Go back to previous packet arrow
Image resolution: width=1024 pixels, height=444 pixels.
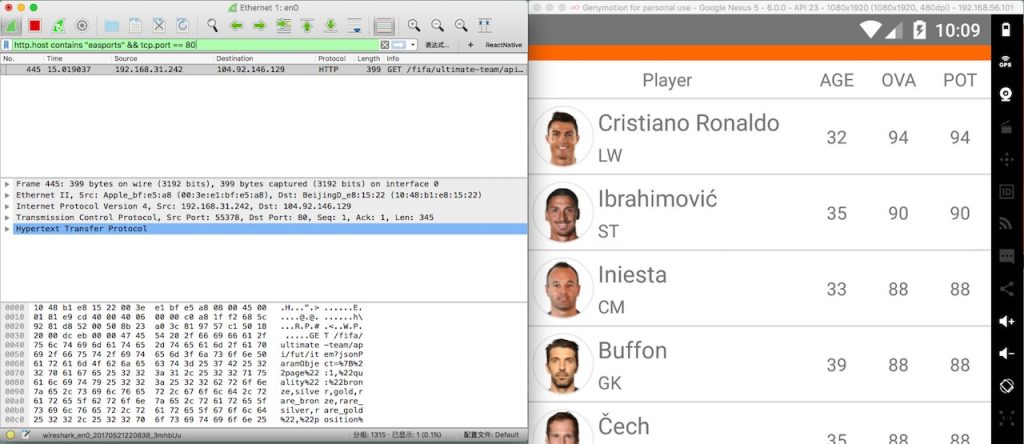tap(236, 25)
